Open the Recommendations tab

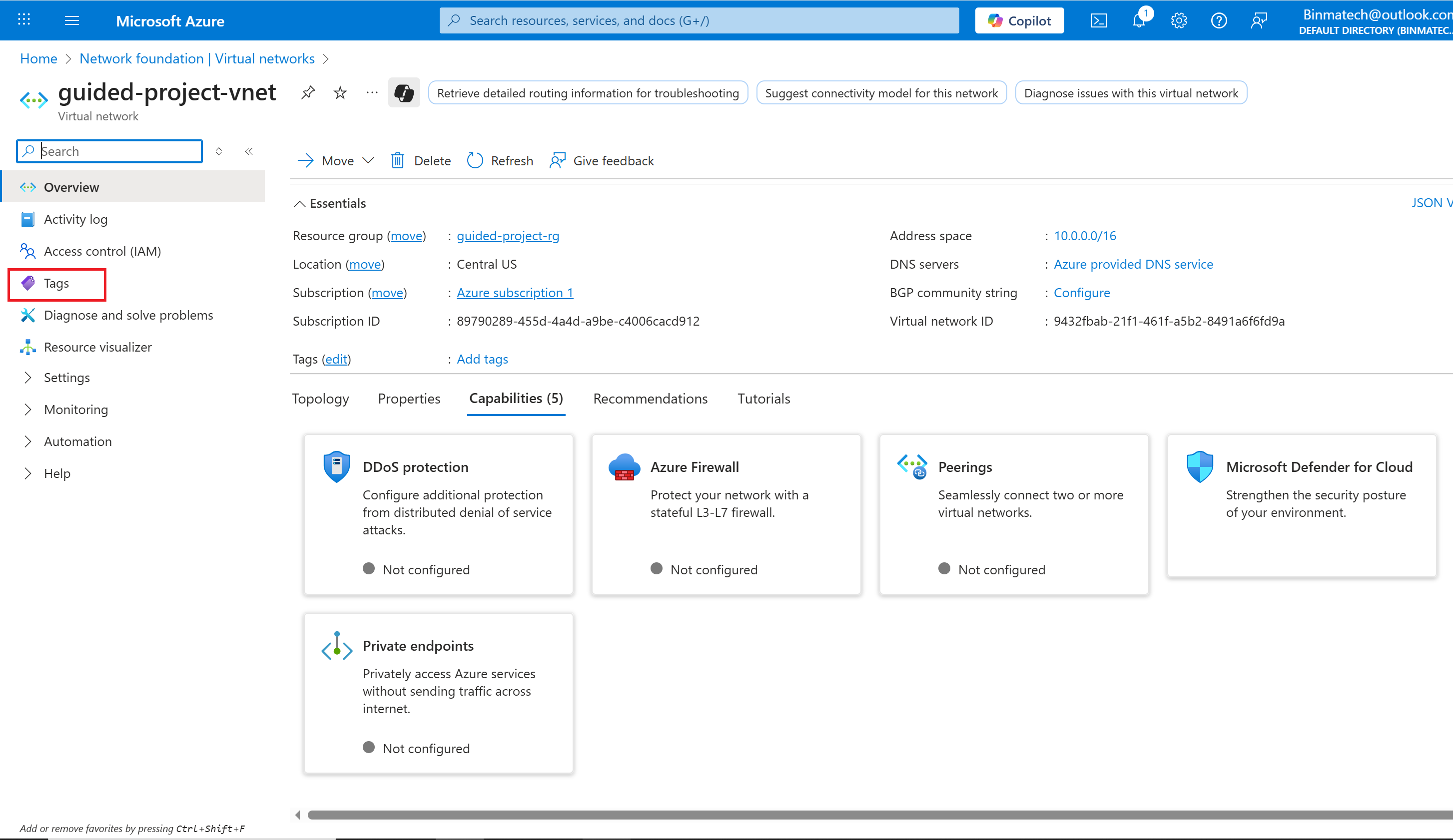[650, 399]
